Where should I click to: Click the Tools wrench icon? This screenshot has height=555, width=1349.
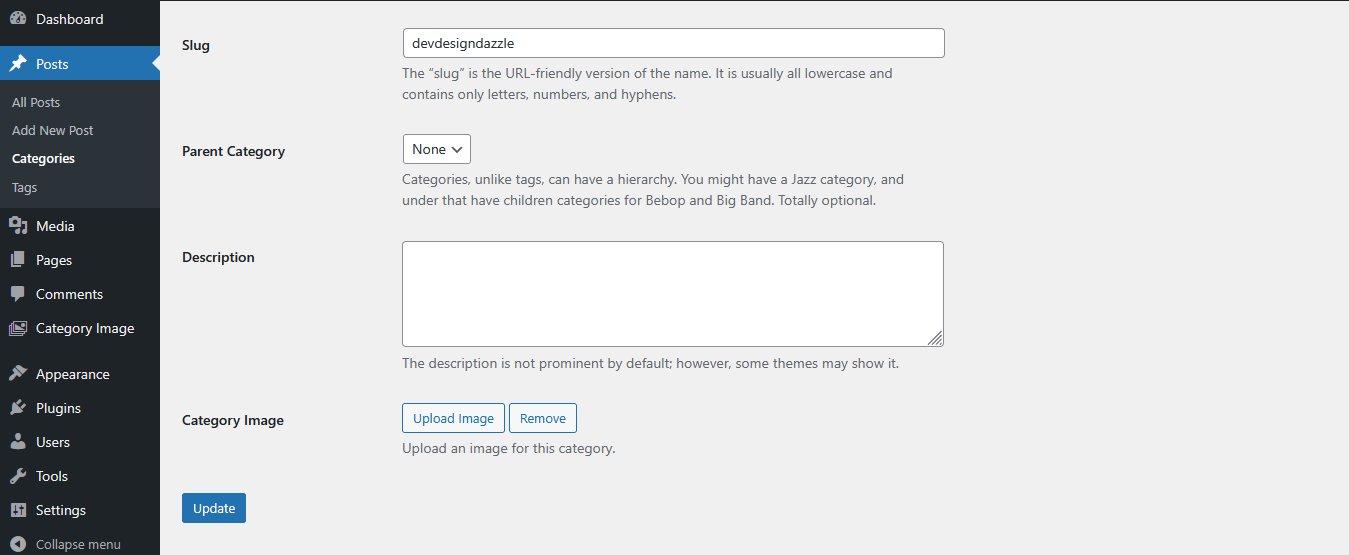pos(18,476)
